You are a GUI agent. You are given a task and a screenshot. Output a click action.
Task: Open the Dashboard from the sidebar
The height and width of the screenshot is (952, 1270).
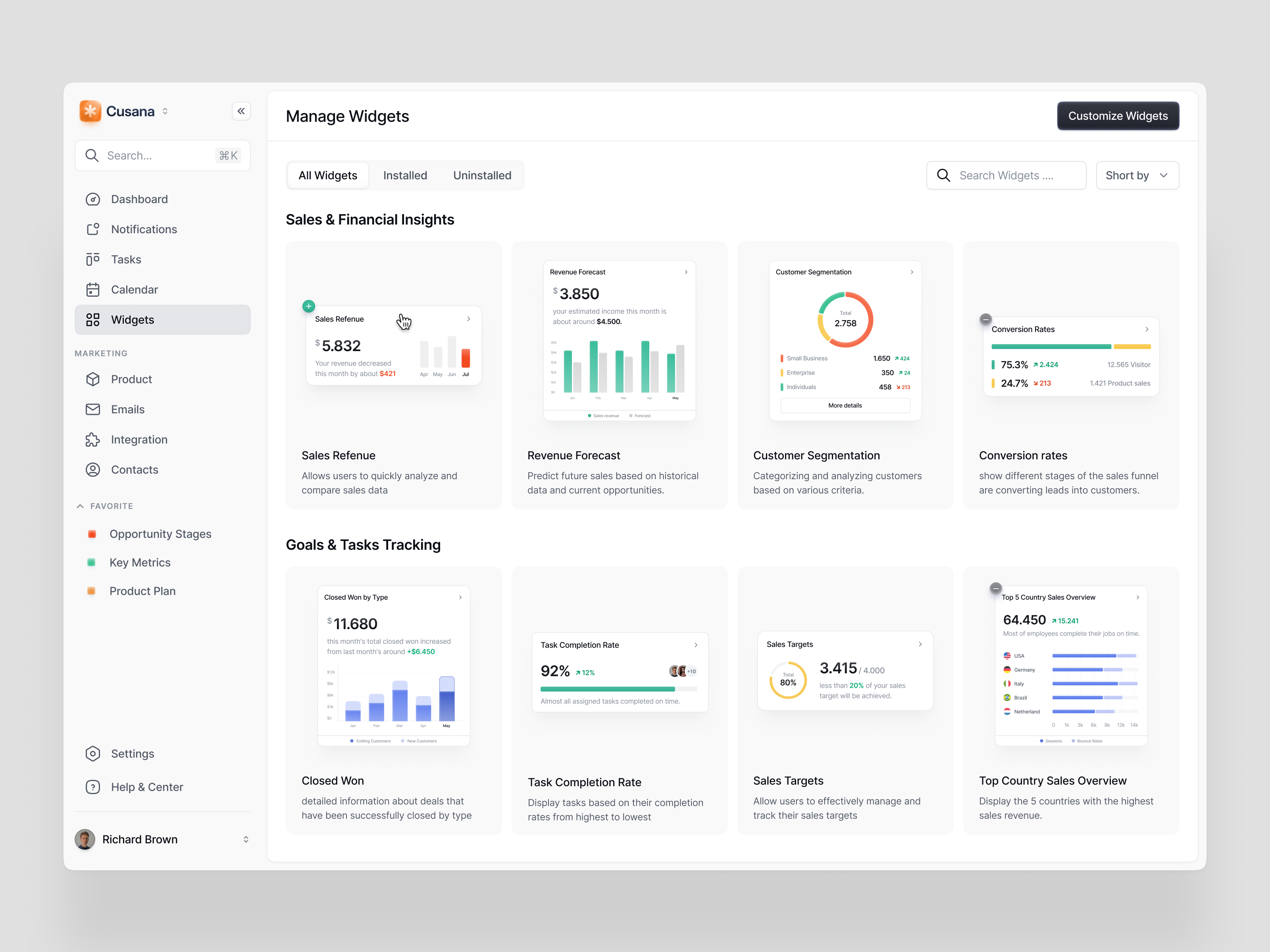tap(93, 199)
